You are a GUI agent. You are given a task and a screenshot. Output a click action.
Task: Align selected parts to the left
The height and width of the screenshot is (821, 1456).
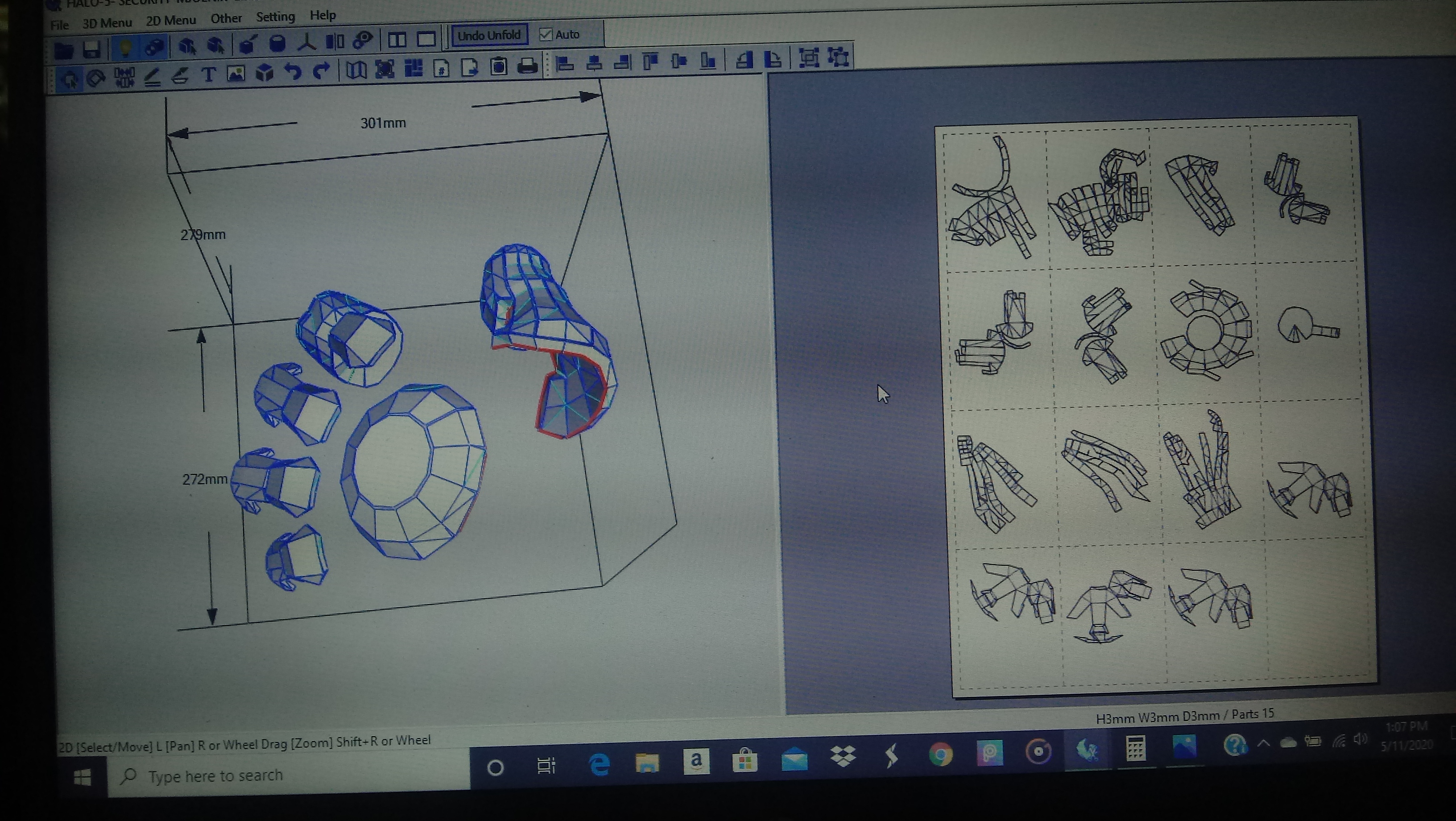[565, 64]
